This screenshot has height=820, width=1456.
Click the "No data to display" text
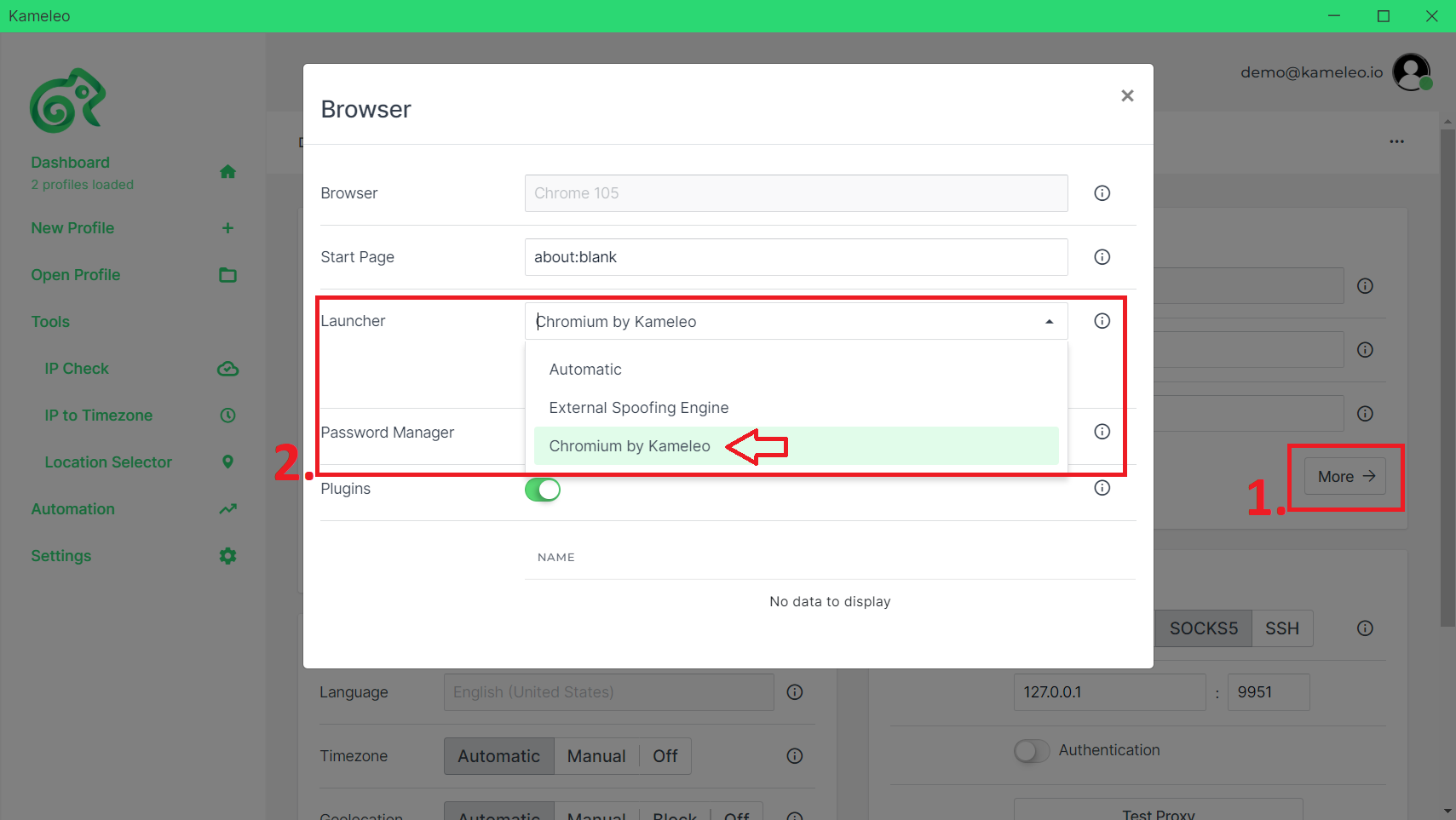(x=830, y=601)
